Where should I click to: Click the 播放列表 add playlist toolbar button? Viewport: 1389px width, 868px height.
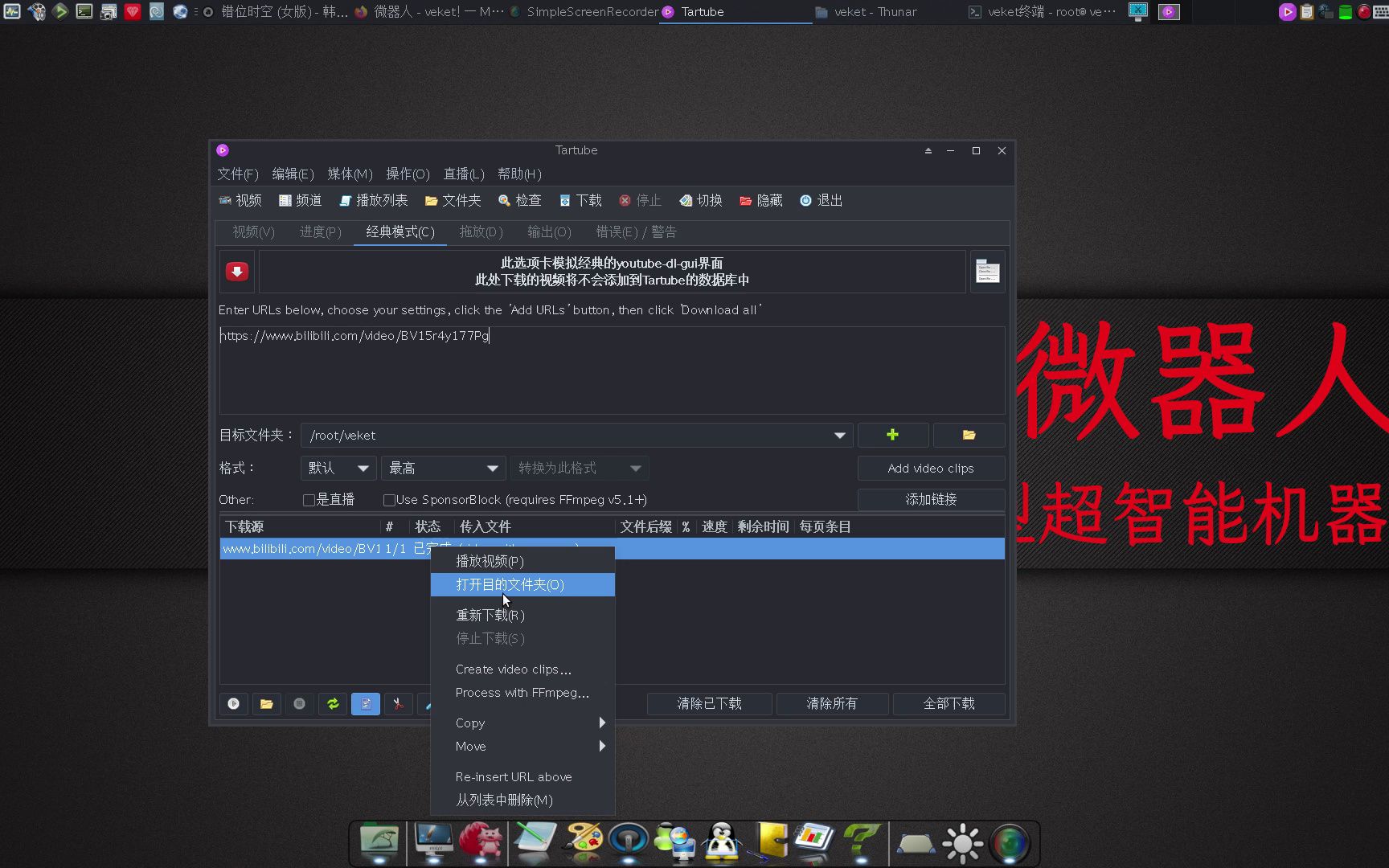(x=373, y=200)
